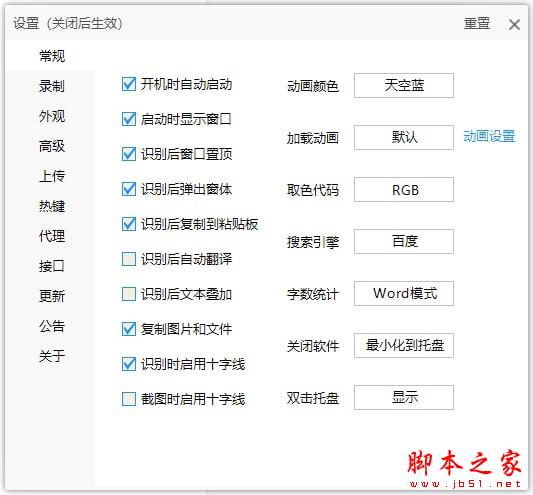Open the 上传 settings tab

pos(52,176)
